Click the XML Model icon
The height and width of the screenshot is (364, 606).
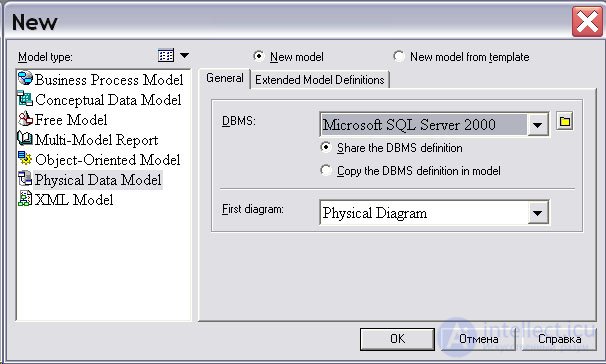[x=25, y=199]
